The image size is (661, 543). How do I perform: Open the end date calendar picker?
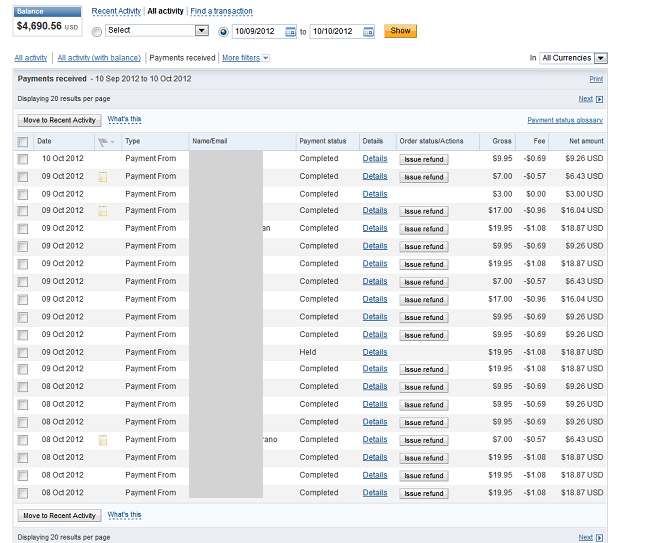368,32
